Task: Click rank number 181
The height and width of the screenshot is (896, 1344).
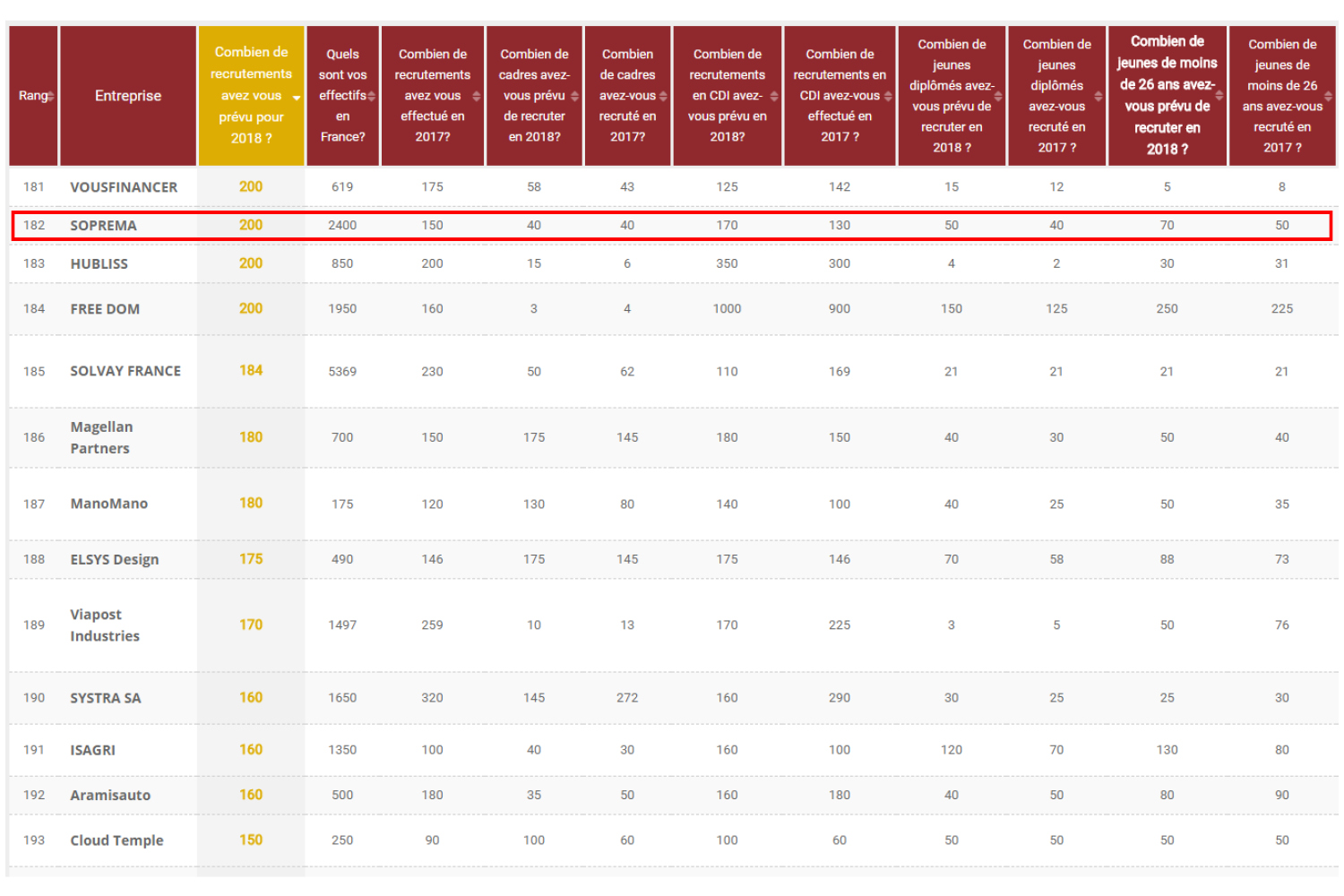Action: pyautogui.click(x=34, y=187)
